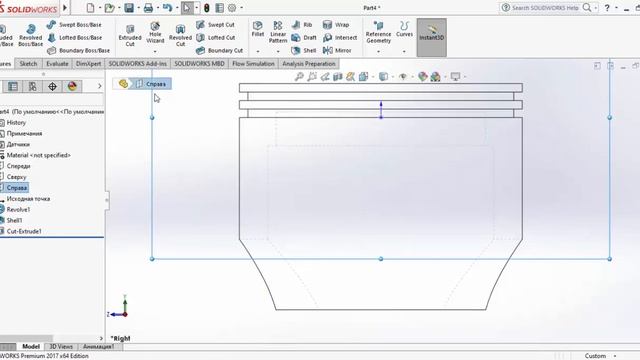
Task: Click the Revolved Cut tool
Action: point(180,35)
